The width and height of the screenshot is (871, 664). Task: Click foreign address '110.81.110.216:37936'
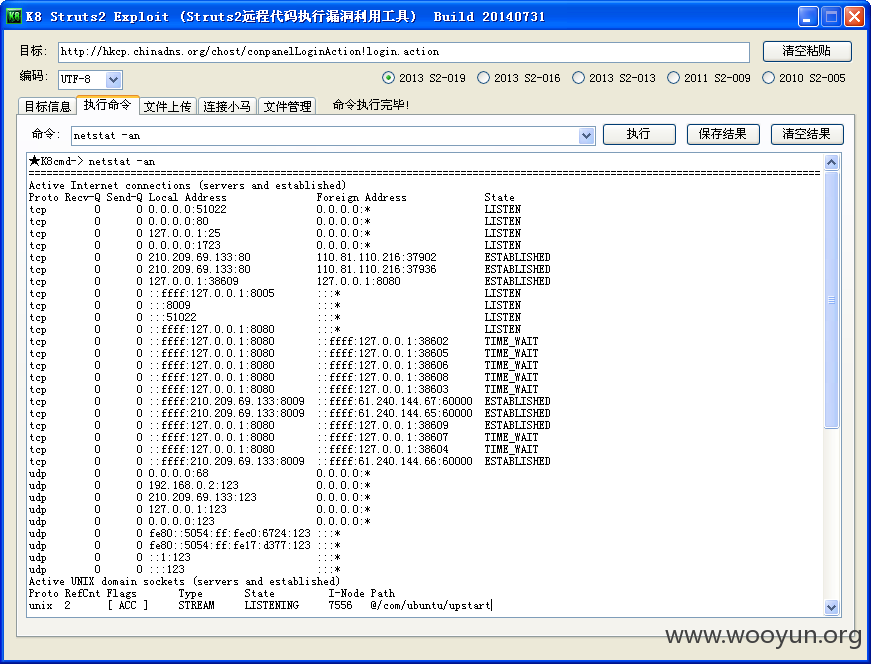pos(377,269)
